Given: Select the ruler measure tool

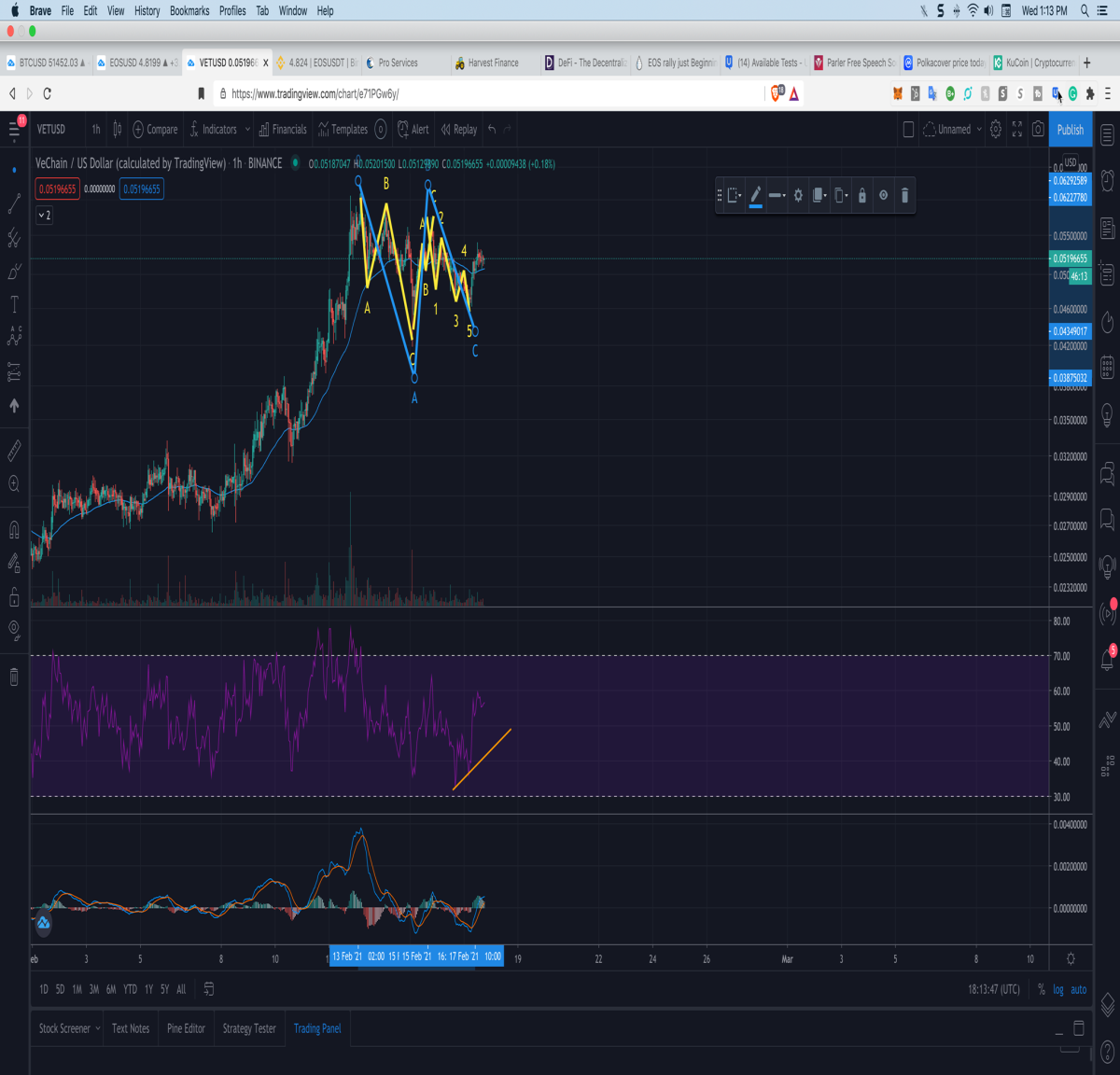Looking at the screenshot, I should point(14,451).
